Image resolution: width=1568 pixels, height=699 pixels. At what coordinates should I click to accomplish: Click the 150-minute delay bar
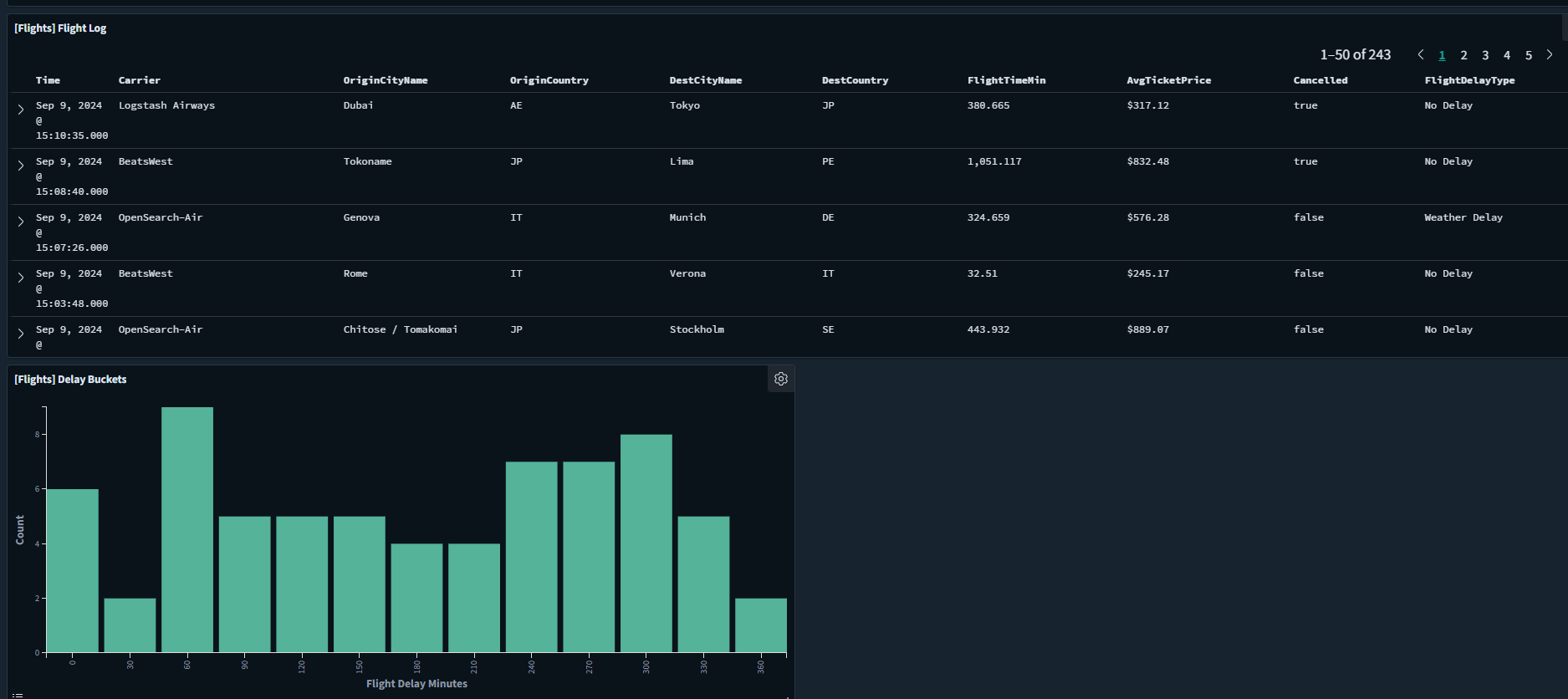pyautogui.click(x=360, y=584)
